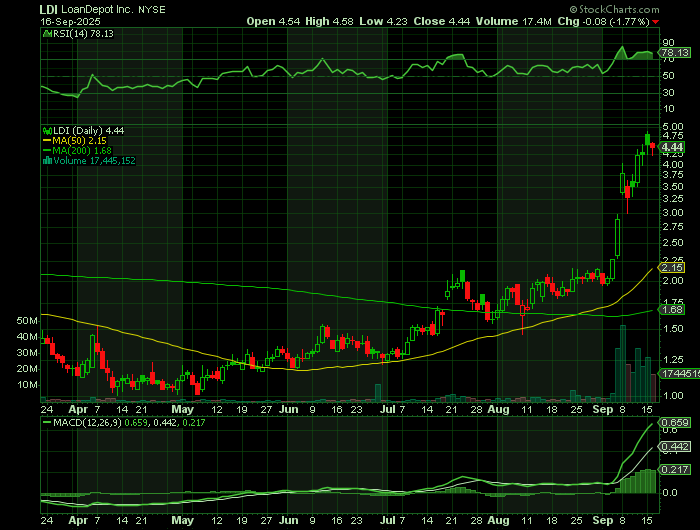
Task: Click the 30 level on RSI axis
Action: point(668,92)
